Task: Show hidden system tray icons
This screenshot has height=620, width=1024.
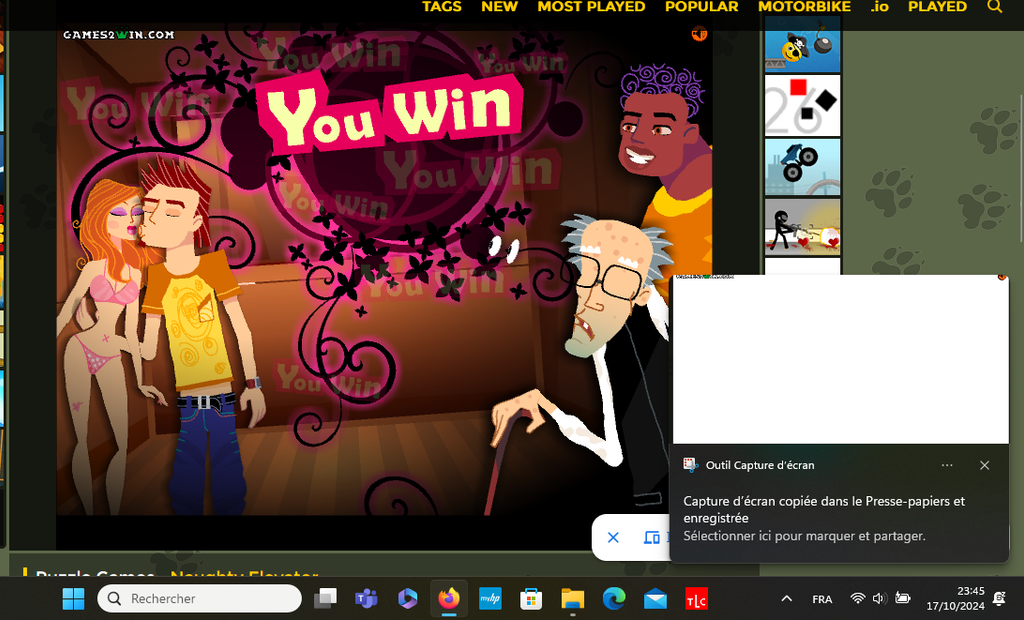Action: (x=786, y=598)
